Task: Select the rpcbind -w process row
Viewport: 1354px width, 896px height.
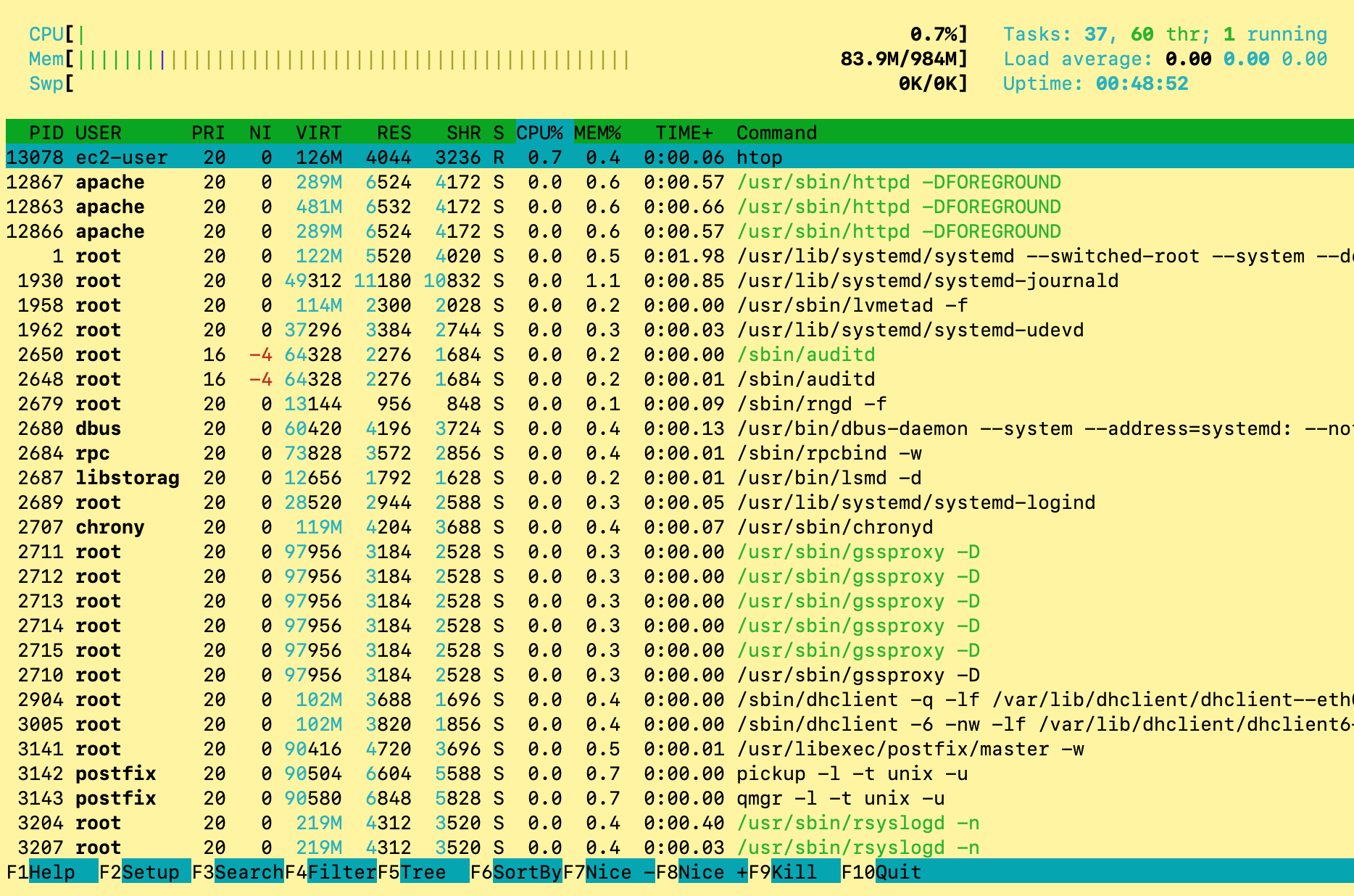Action: 680,453
